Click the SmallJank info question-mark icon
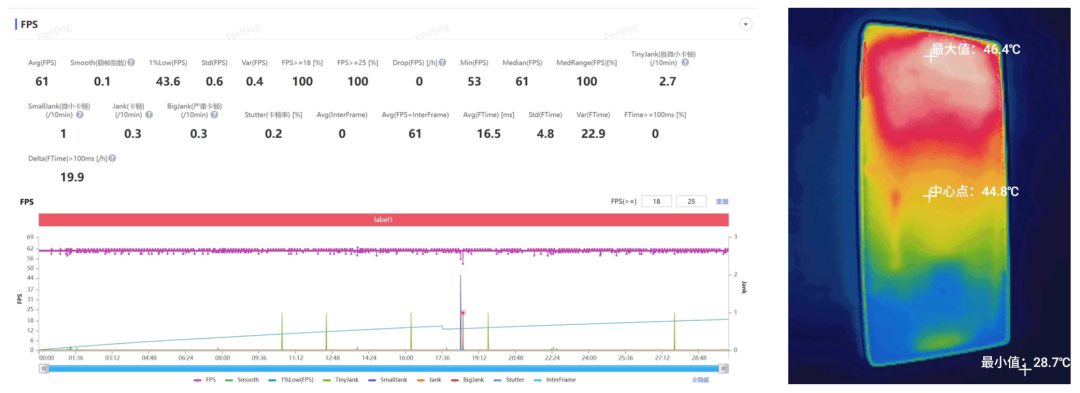Screen dimensions: 1080x393 (79, 115)
